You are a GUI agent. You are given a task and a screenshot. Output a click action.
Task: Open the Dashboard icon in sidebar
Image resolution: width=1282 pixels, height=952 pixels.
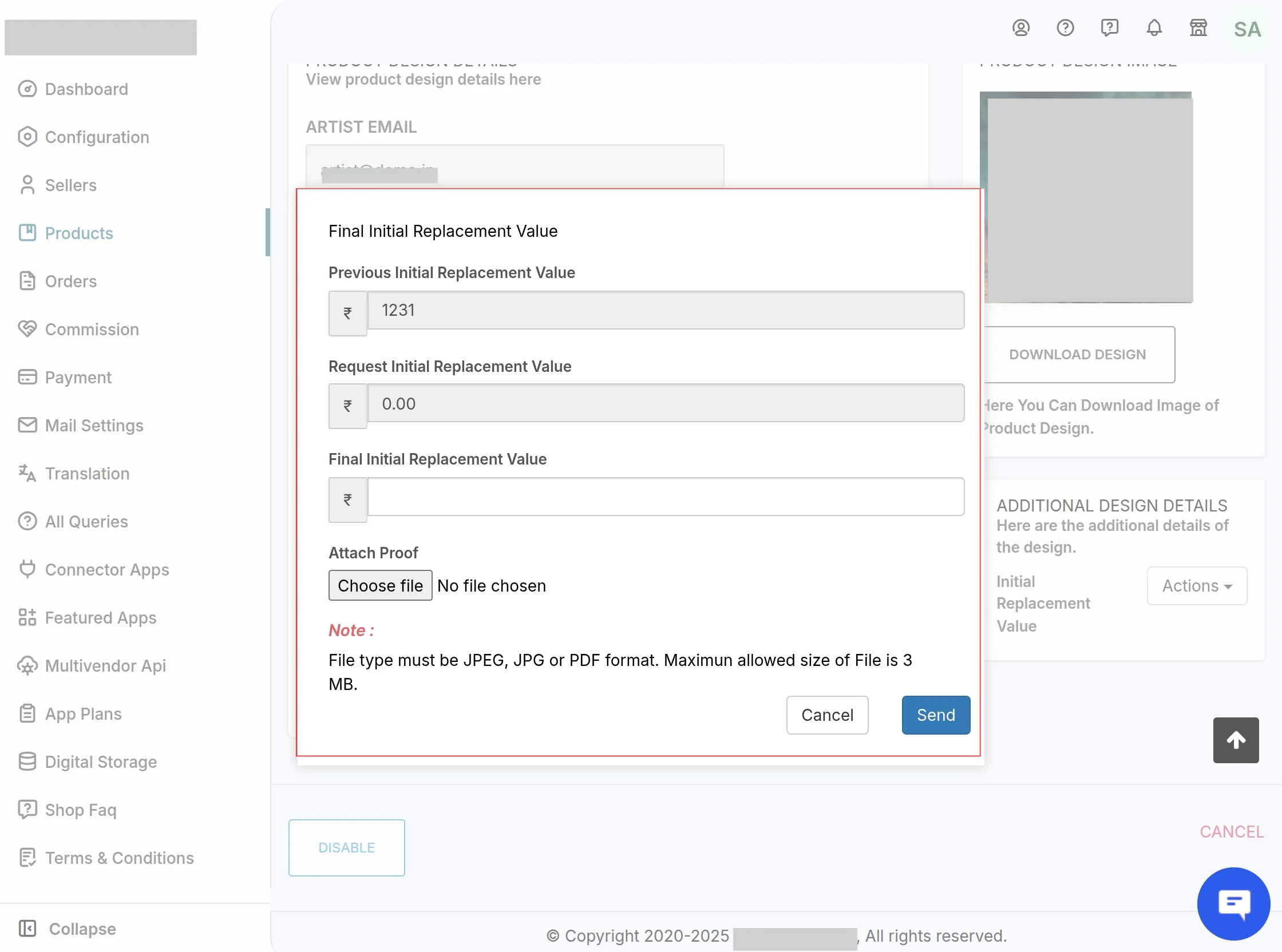point(27,89)
